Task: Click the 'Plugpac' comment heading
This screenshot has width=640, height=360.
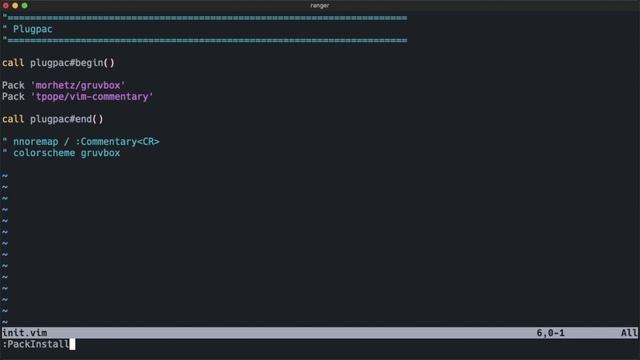Action: 33,29
